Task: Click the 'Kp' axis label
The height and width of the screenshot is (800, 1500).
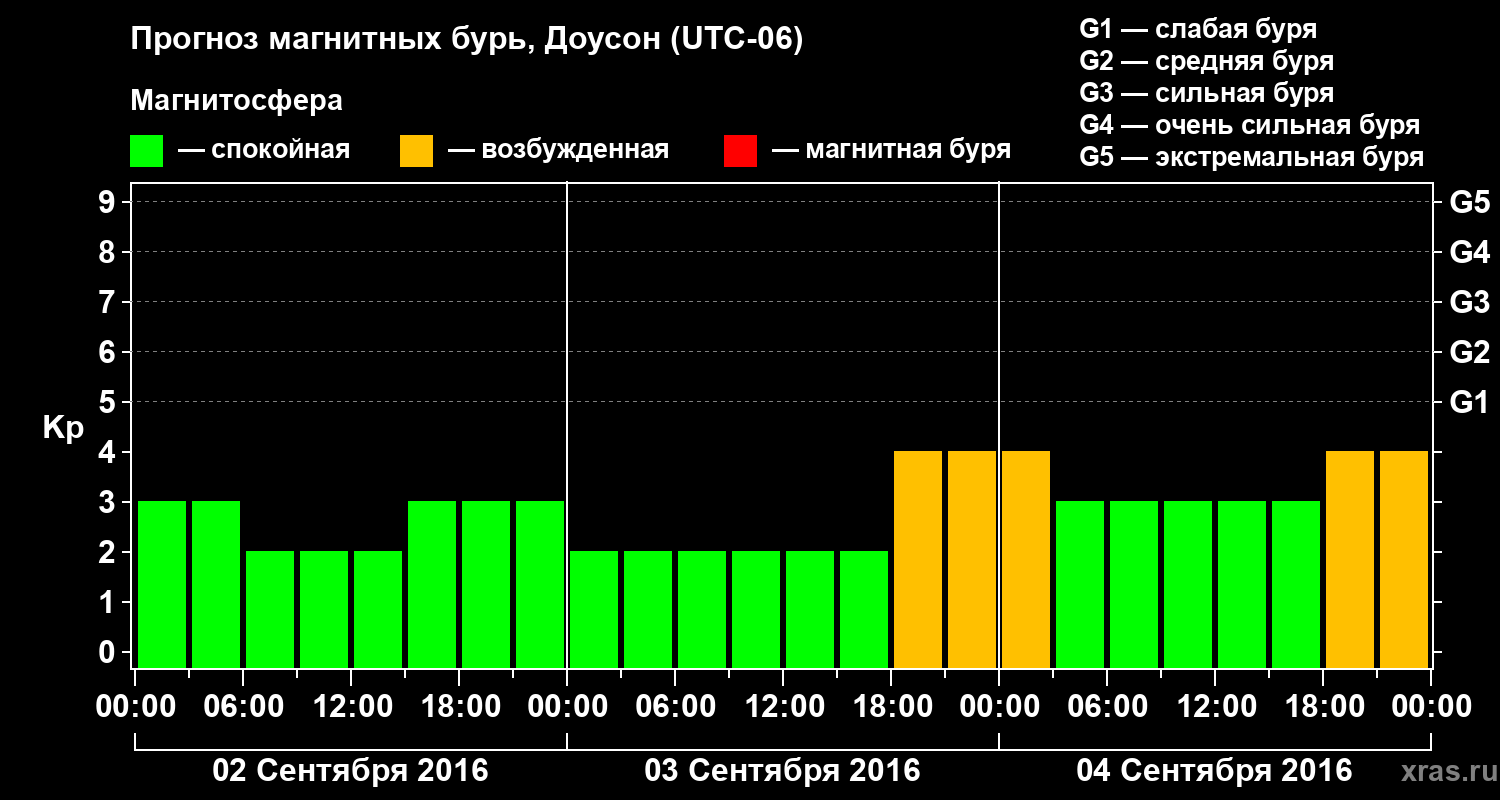Action: 63,429
